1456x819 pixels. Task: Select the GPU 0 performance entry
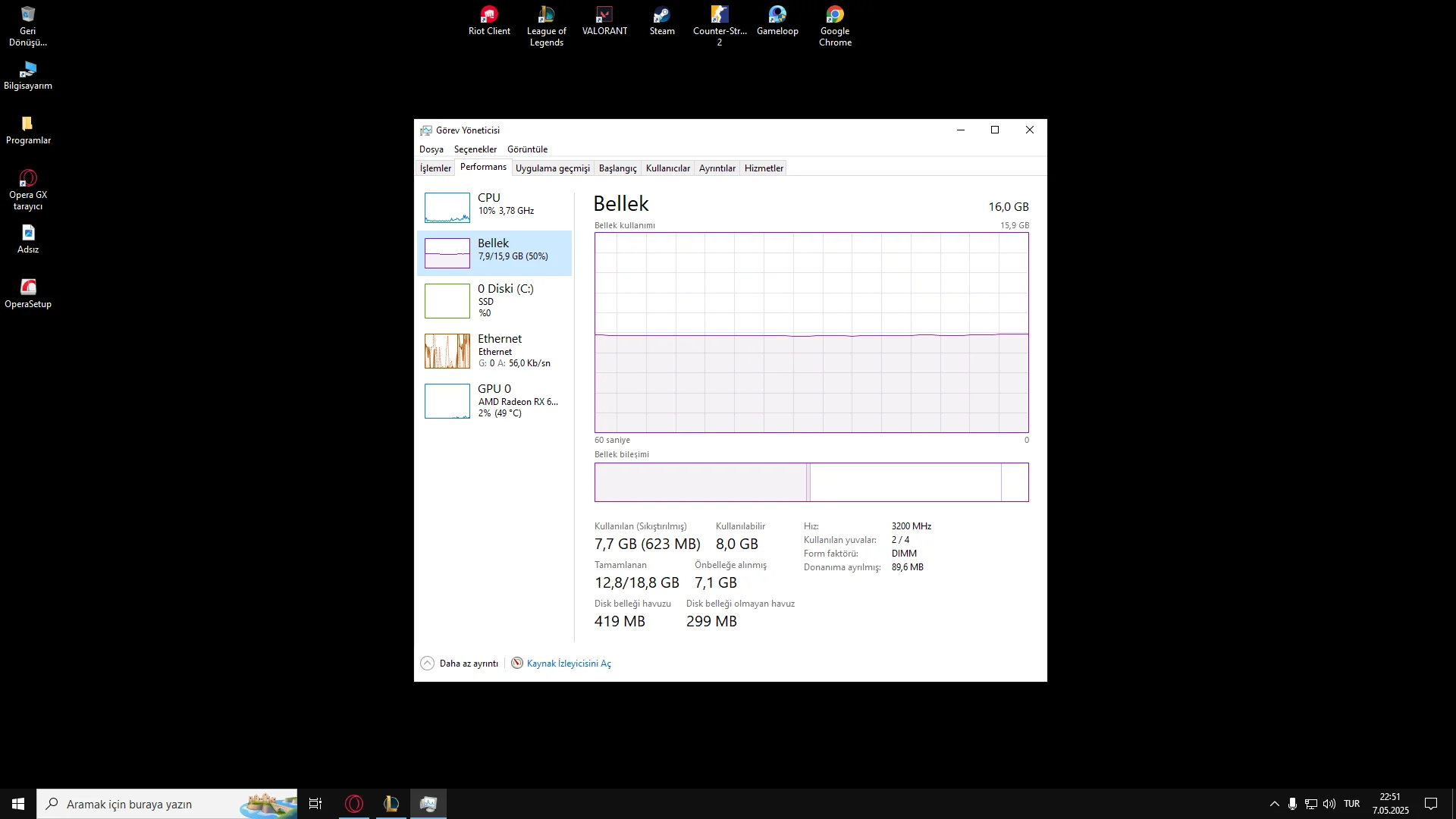pos(494,400)
